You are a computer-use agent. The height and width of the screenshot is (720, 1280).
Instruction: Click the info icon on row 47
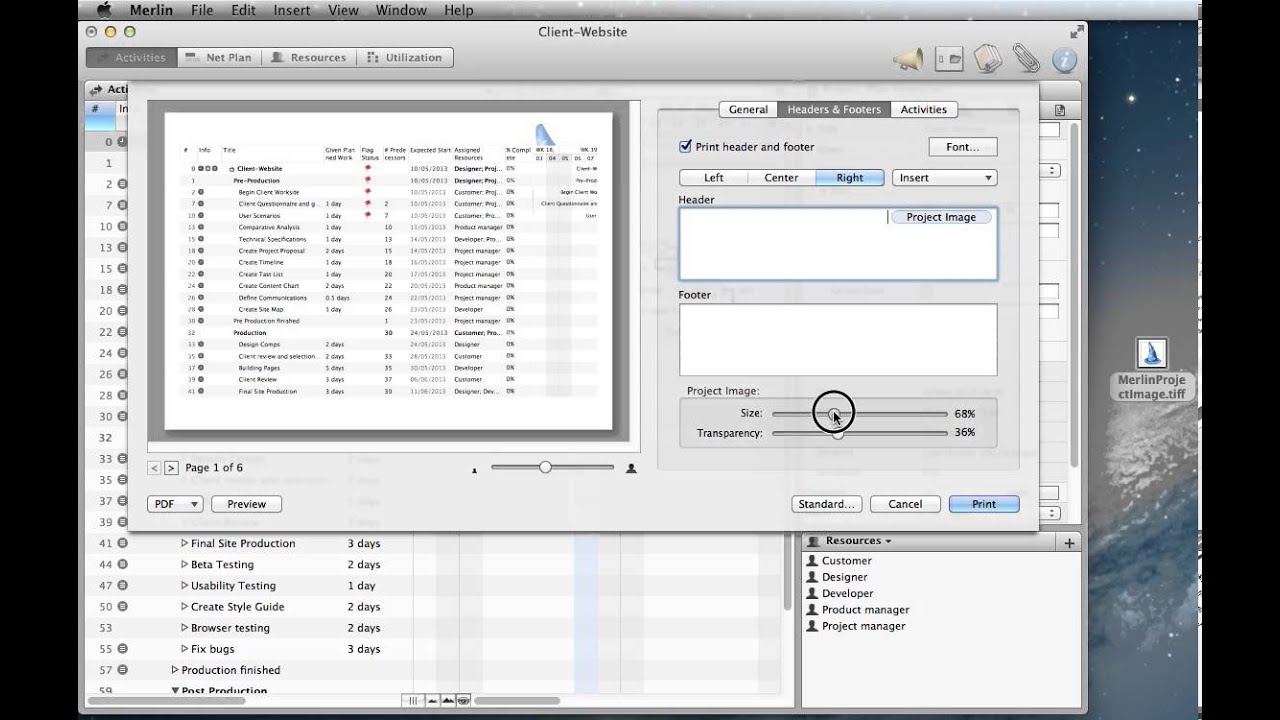click(123, 586)
